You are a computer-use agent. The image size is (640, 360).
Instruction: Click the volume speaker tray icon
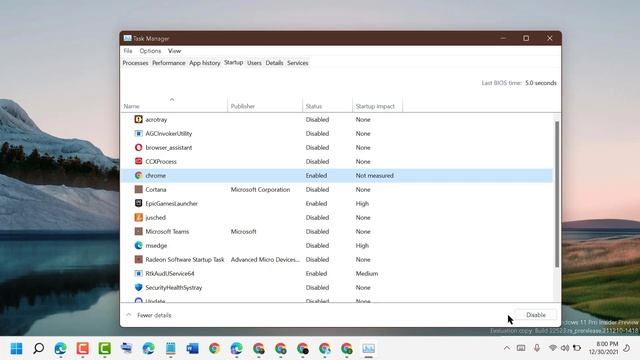click(x=565, y=348)
